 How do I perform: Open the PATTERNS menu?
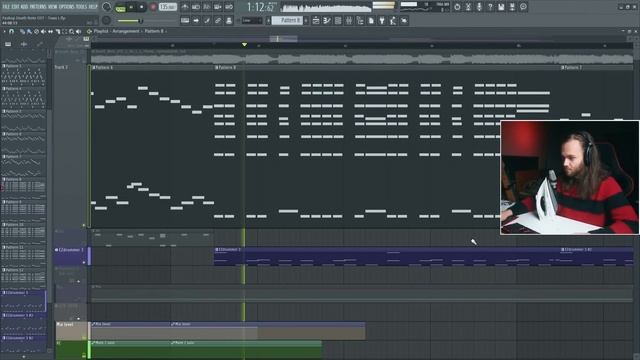click(38, 7)
